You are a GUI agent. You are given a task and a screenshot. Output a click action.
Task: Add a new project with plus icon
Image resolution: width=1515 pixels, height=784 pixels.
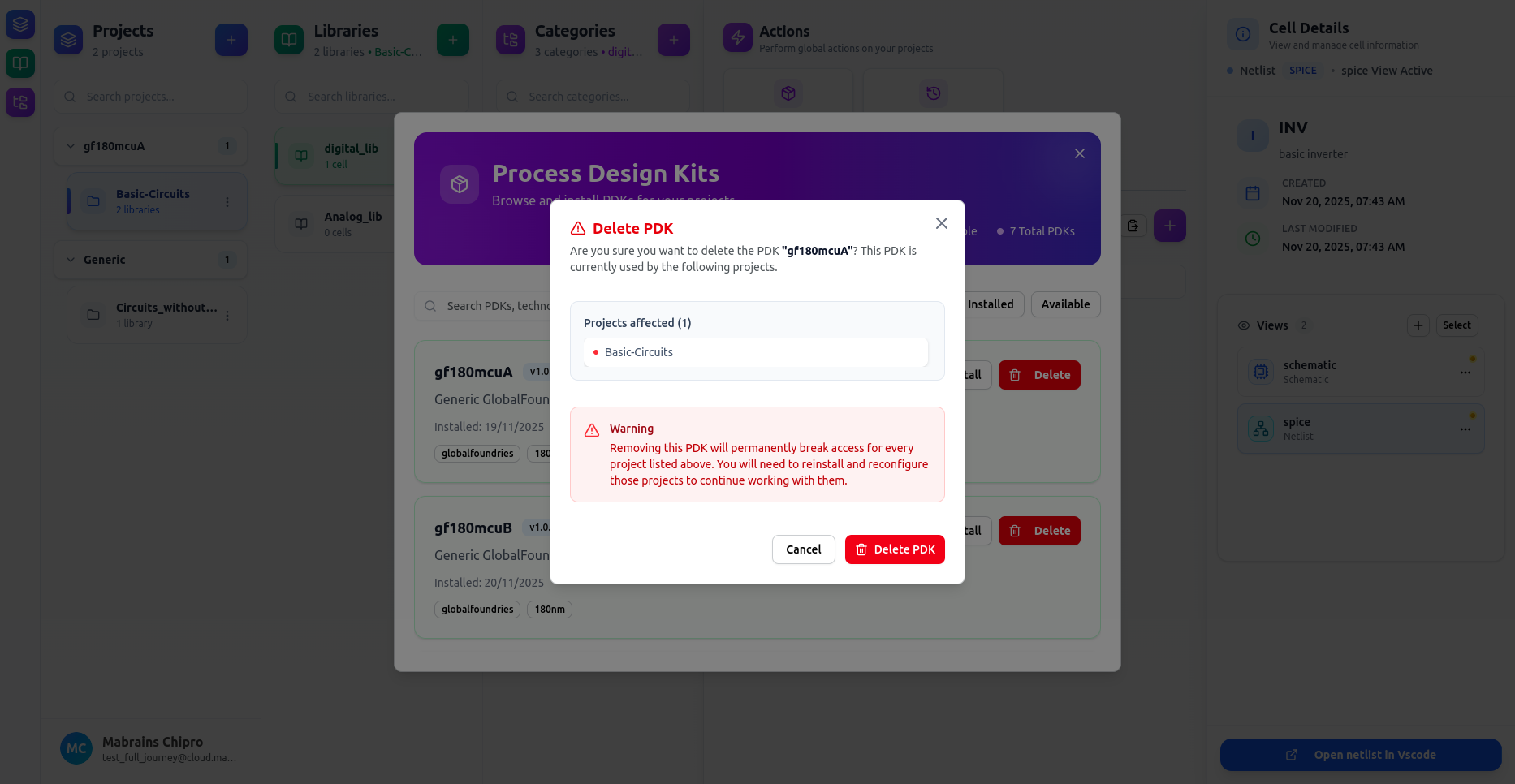coord(231,40)
